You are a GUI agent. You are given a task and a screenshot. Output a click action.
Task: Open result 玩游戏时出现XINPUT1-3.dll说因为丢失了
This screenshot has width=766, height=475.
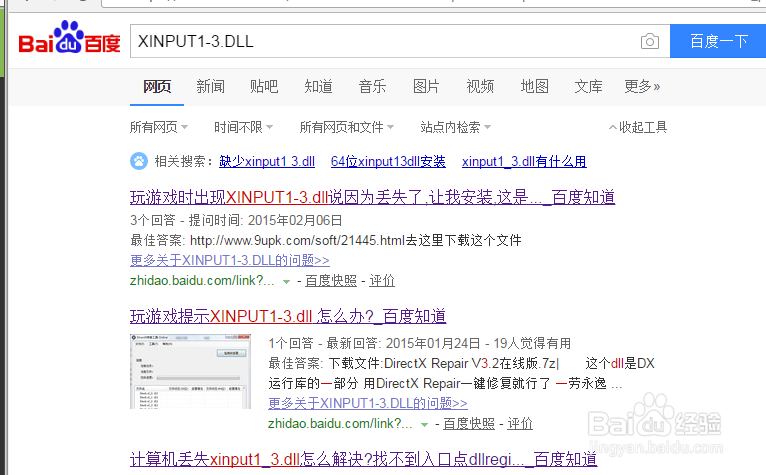pyautogui.click(x=372, y=197)
